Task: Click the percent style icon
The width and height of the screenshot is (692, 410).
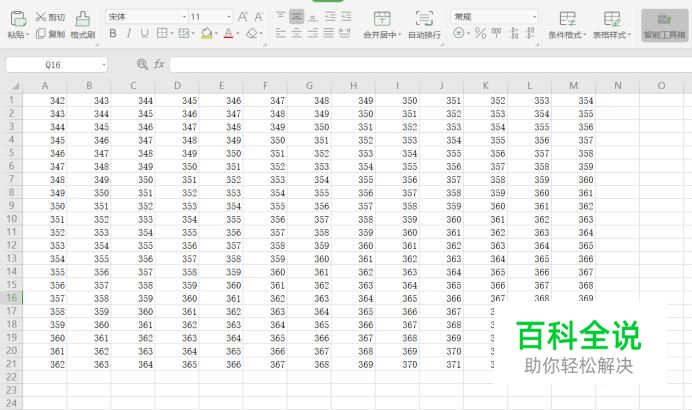Action: [481, 33]
